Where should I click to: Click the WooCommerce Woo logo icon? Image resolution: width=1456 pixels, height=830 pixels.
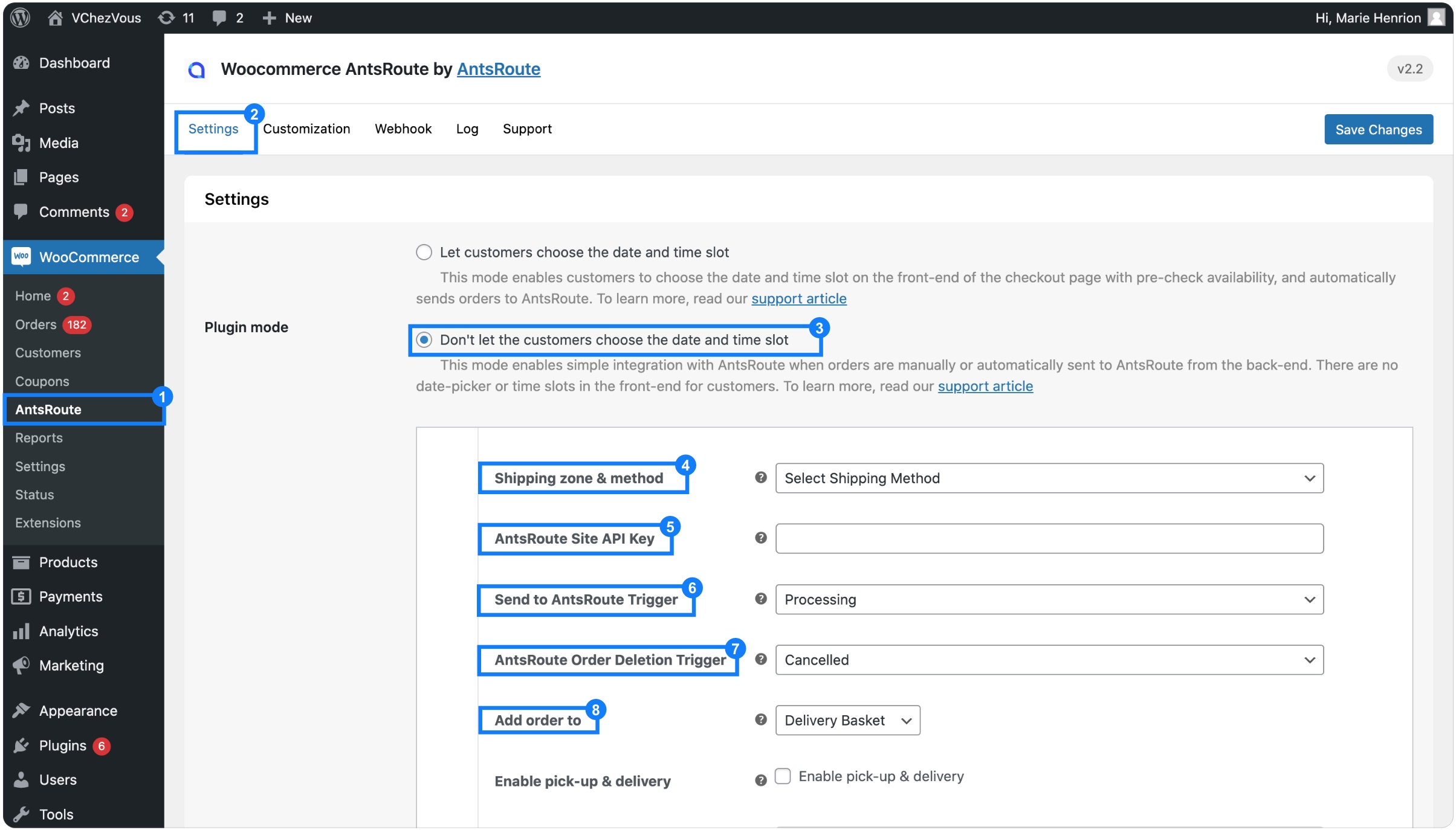click(x=21, y=257)
